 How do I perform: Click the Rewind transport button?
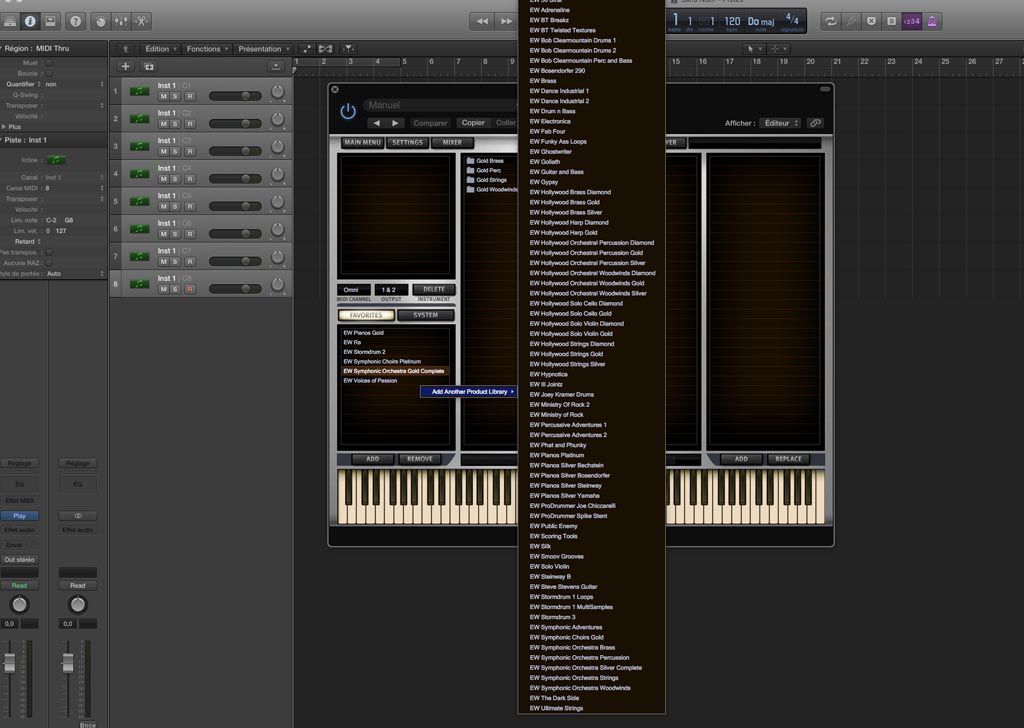pos(482,22)
